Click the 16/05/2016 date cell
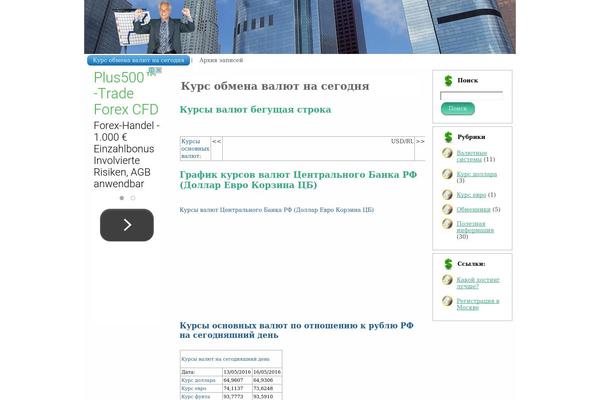This screenshot has width=600, height=400. pyautogui.click(x=267, y=372)
